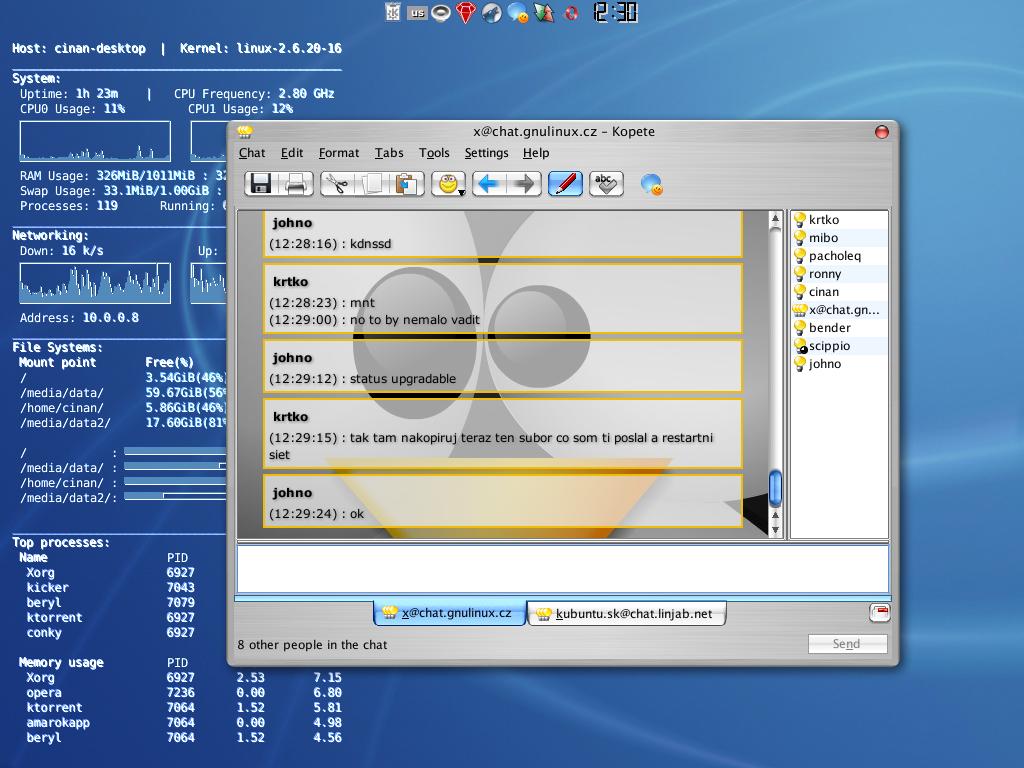This screenshot has height=768, width=1024.
Task: Click the message "(12:29:24) : ok"
Action: click(316, 514)
